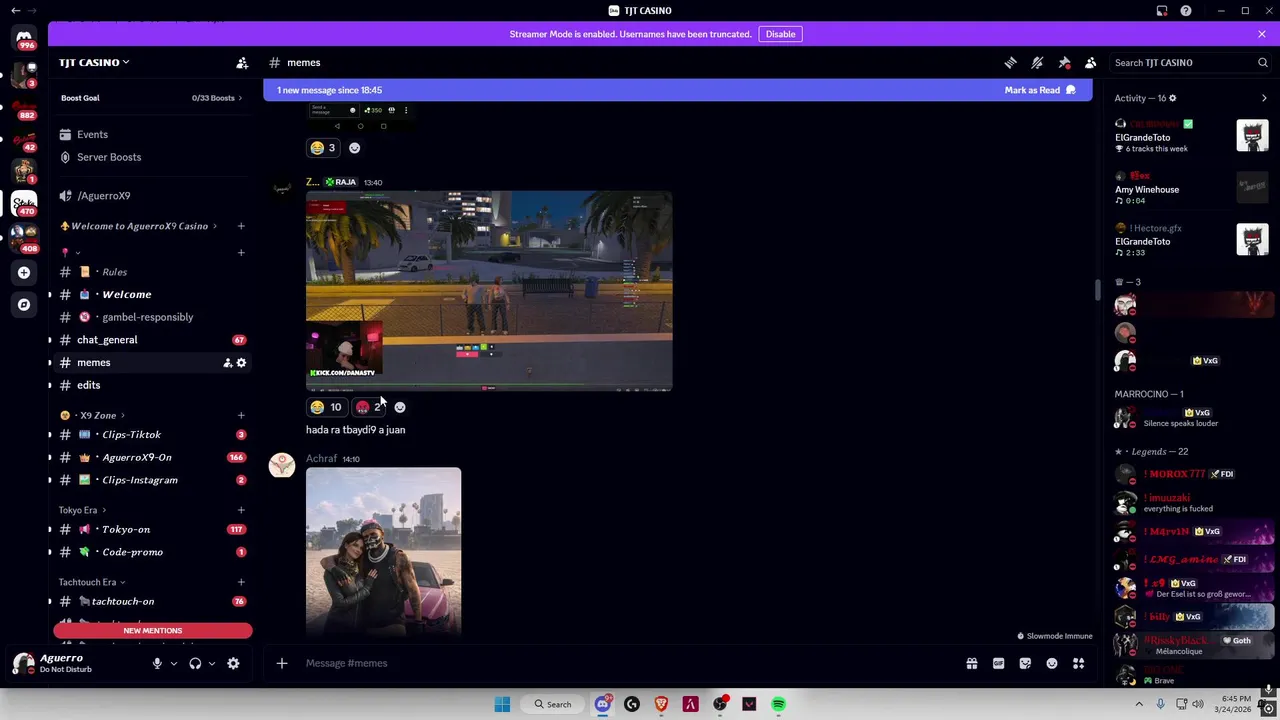Toggle the laughing reaction with count 3
The image size is (1280, 720).
point(323,148)
